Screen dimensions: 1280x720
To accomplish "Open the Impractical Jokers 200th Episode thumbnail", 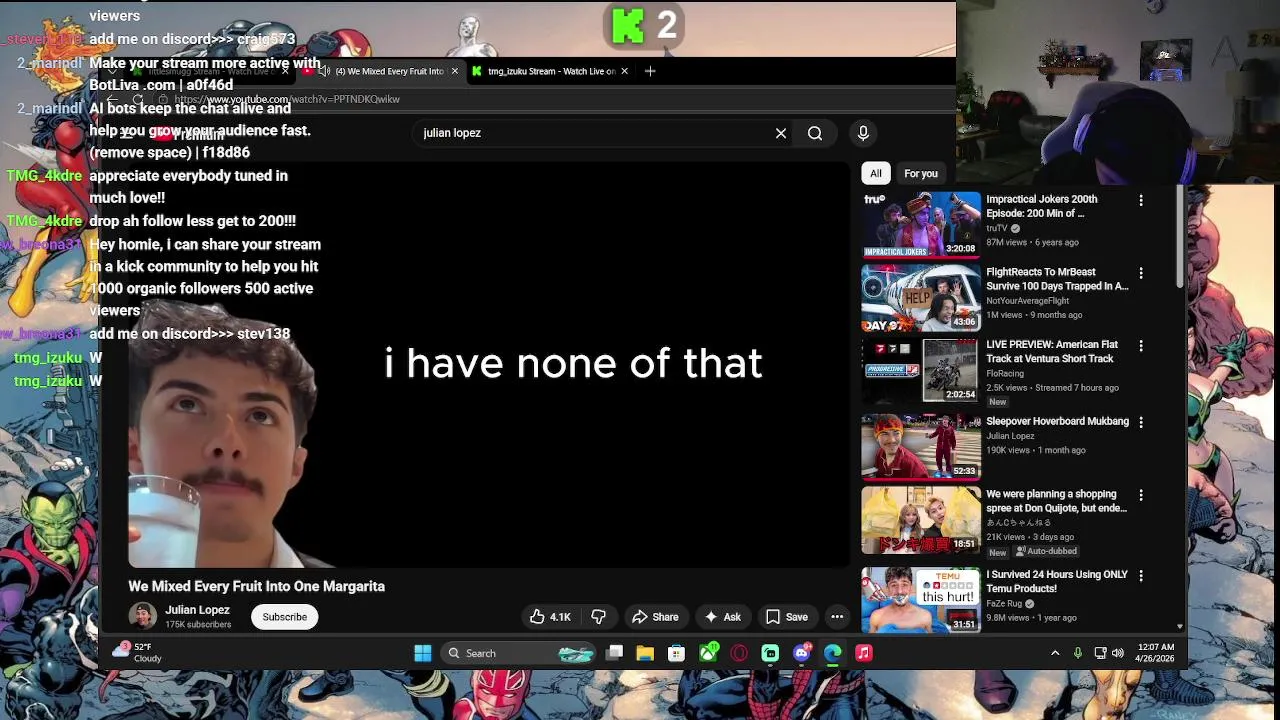I will click(x=921, y=225).
